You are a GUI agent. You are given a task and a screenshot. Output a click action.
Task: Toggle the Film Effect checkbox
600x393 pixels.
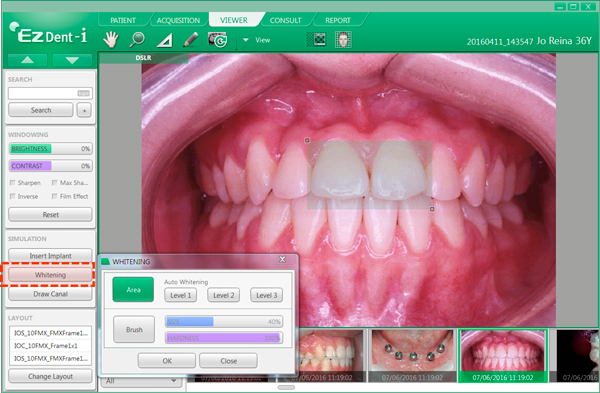[x=54, y=196]
